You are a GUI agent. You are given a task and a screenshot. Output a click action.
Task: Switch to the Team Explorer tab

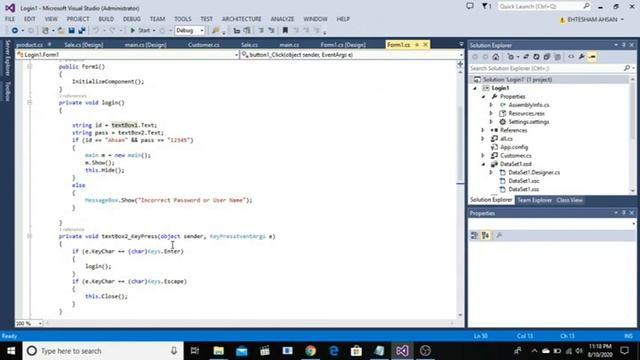(x=534, y=200)
